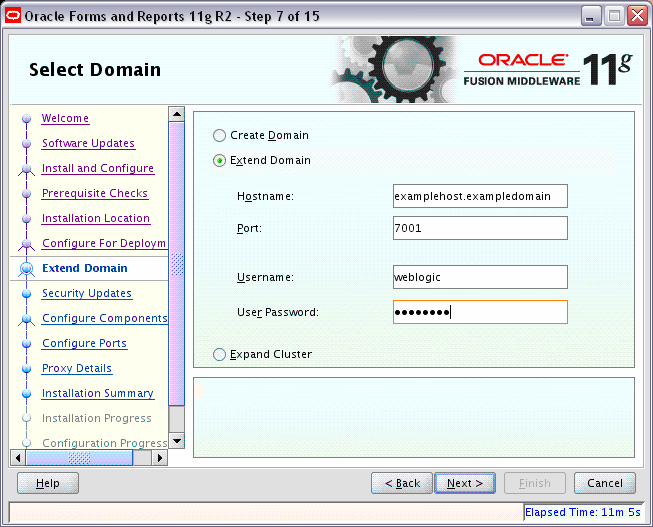Click the Username input field
Screen dimensions: 653x527
tap(480, 277)
